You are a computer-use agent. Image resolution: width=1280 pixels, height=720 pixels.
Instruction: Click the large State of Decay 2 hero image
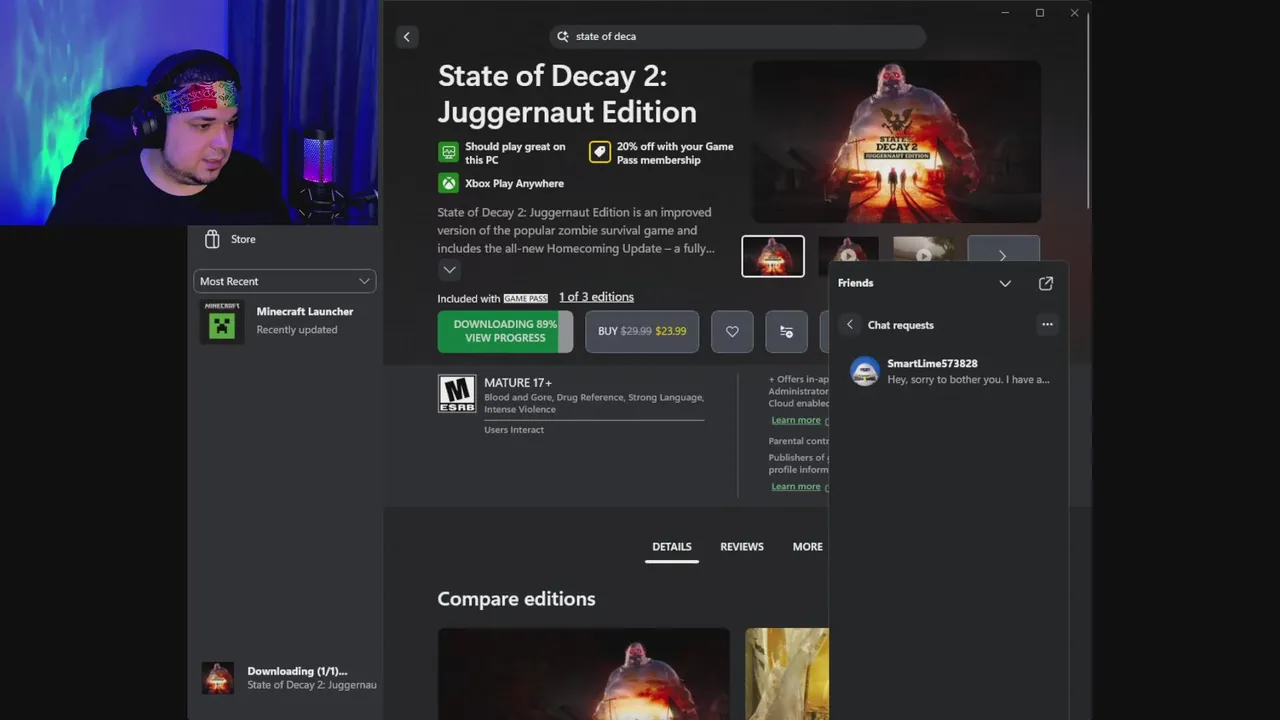pyautogui.click(x=896, y=141)
